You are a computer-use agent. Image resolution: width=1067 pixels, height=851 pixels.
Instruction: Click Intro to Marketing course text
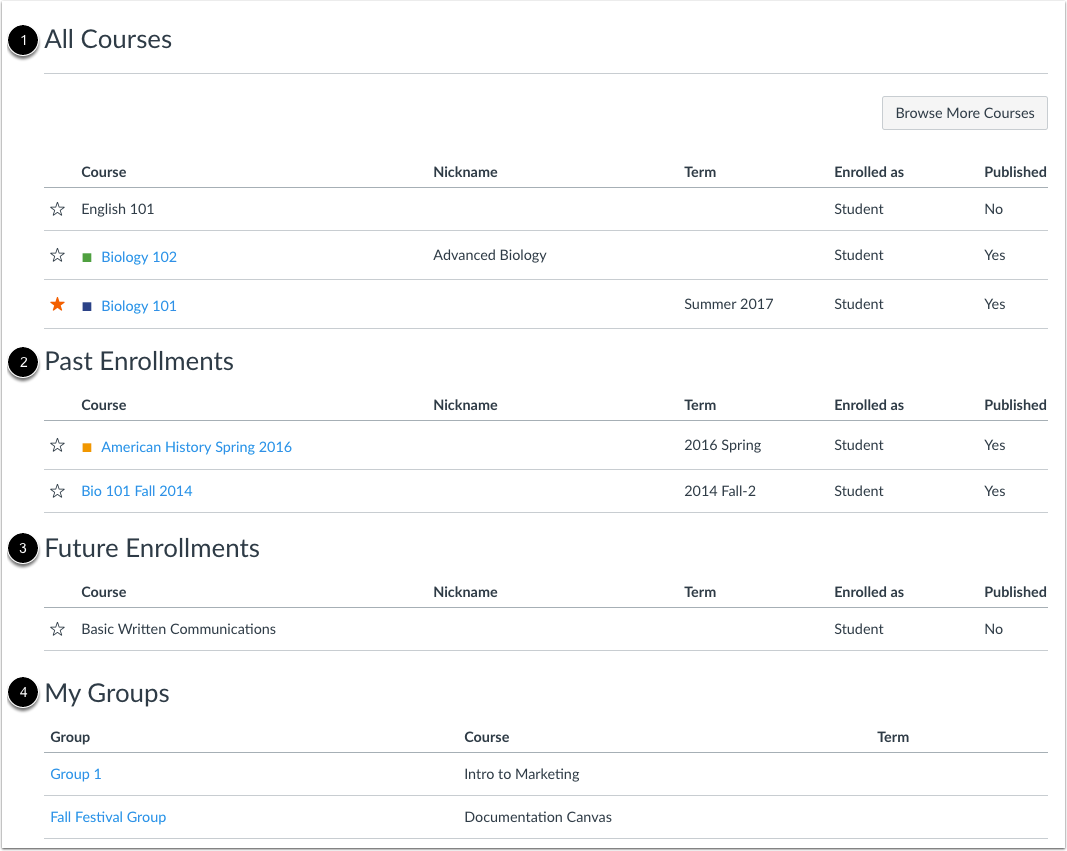(x=522, y=774)
